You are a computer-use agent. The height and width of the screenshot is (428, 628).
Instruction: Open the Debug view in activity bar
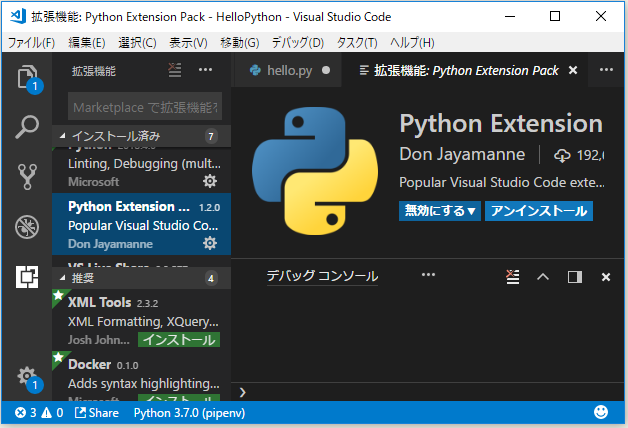tap(27, 227)
